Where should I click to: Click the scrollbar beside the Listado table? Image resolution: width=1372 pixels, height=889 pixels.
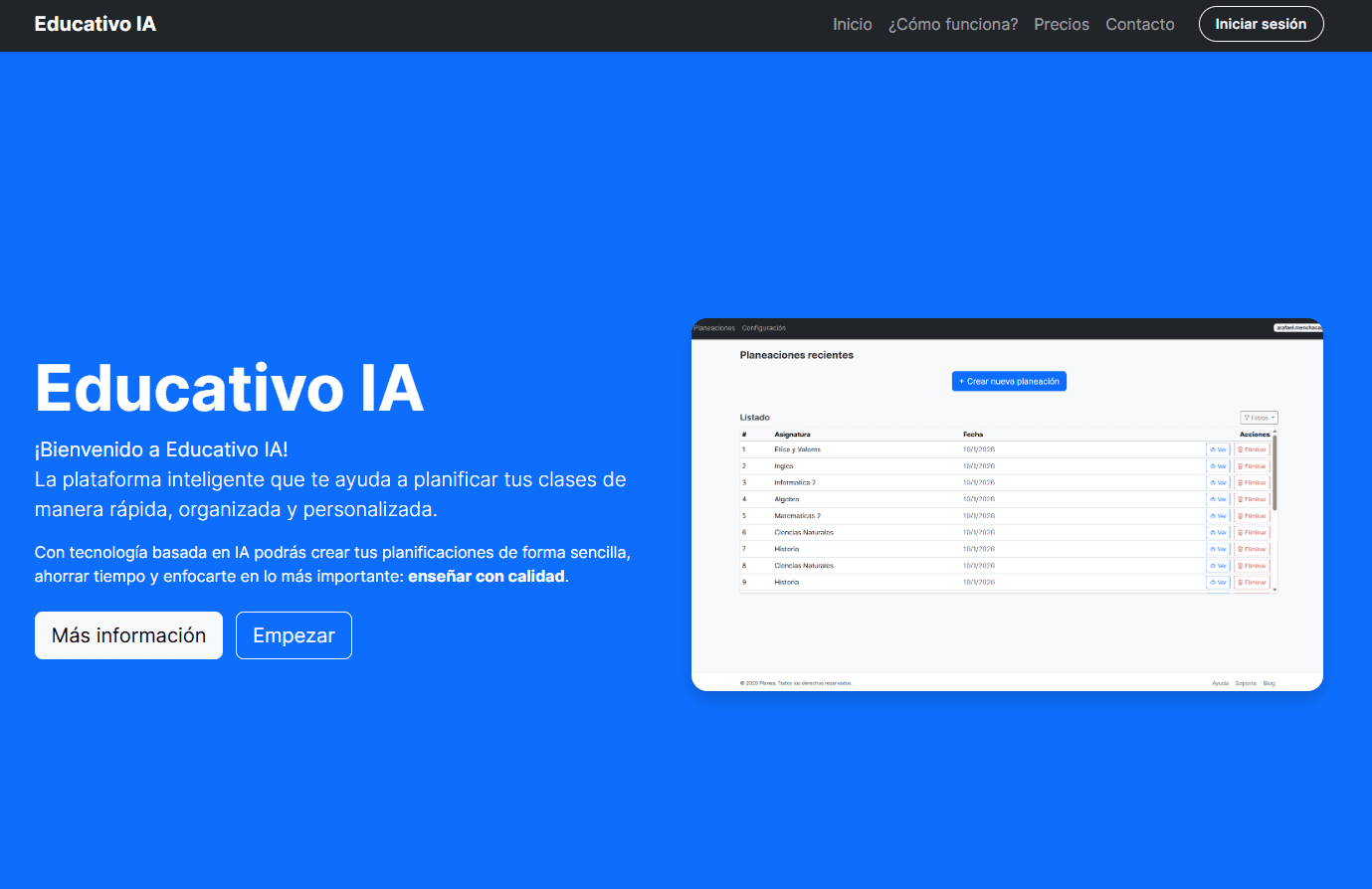(1275, 467)
